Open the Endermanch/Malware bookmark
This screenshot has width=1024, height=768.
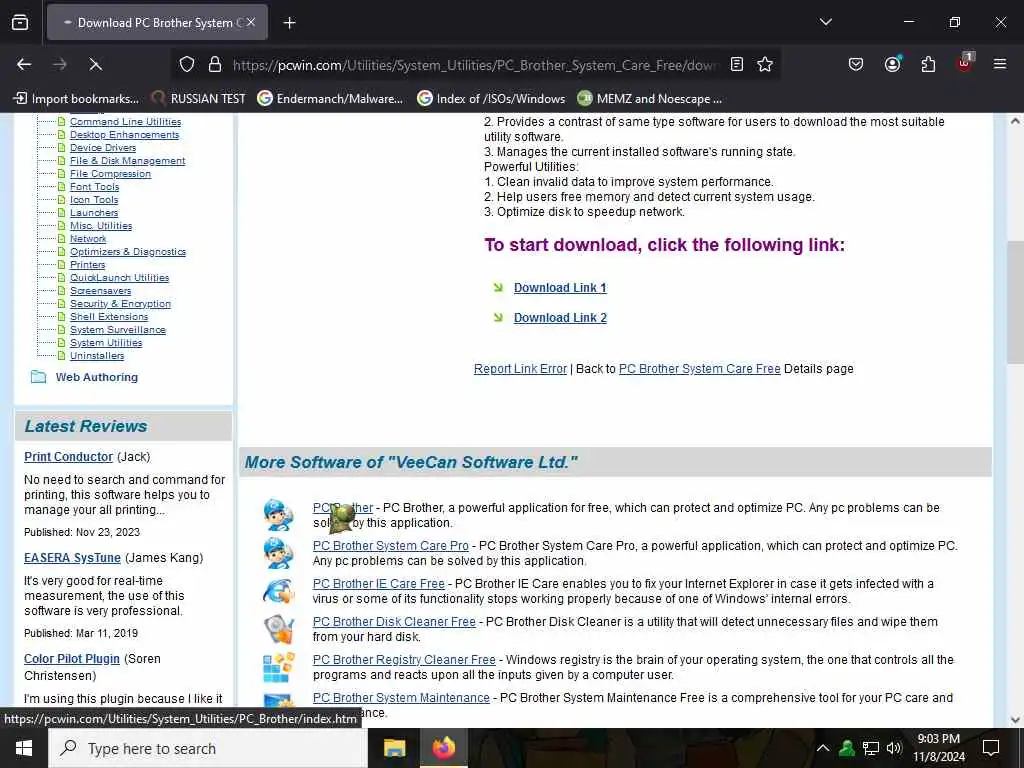tap(330, 99)
